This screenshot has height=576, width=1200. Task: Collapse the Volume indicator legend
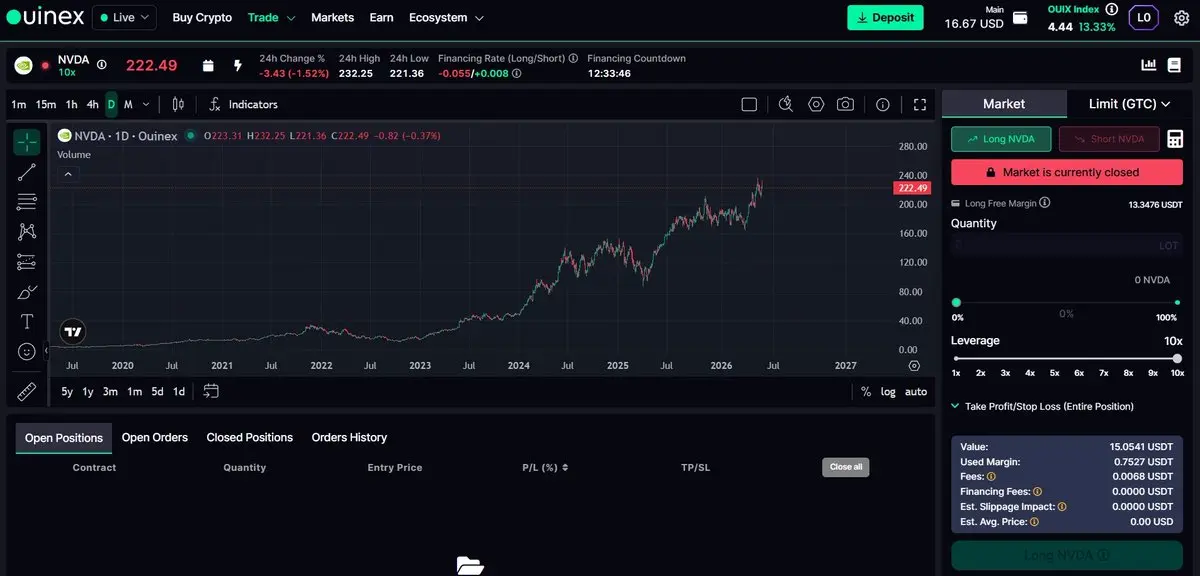[x=68, y=174]
